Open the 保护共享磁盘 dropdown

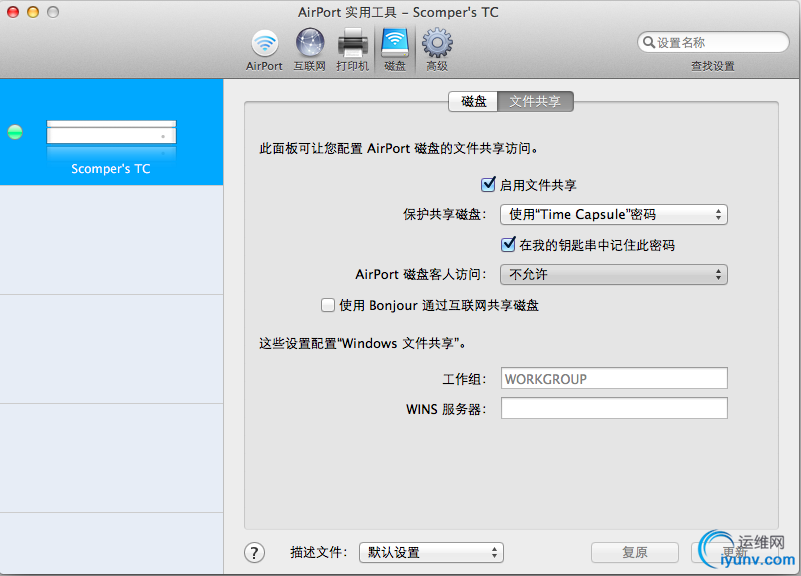[614, 214]
